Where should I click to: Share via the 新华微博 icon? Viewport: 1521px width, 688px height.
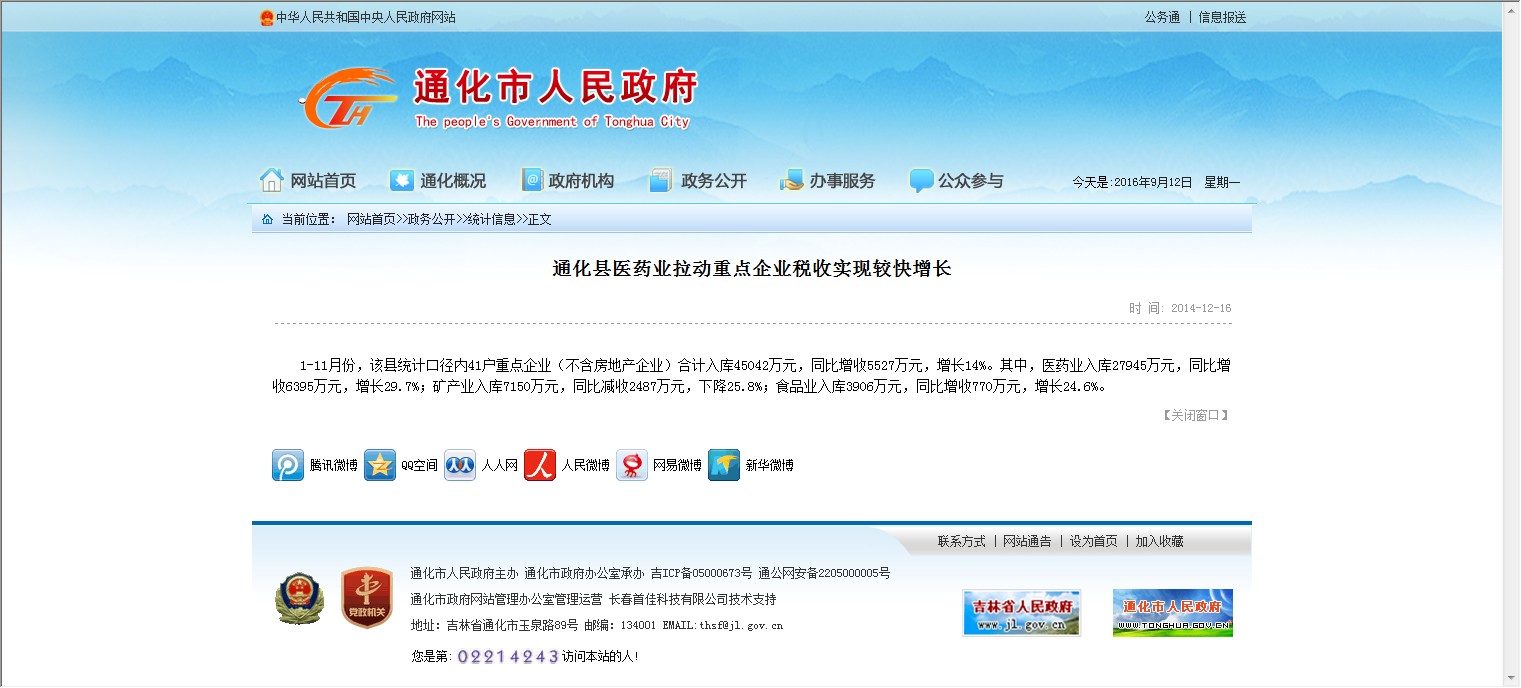coord(724,465)
